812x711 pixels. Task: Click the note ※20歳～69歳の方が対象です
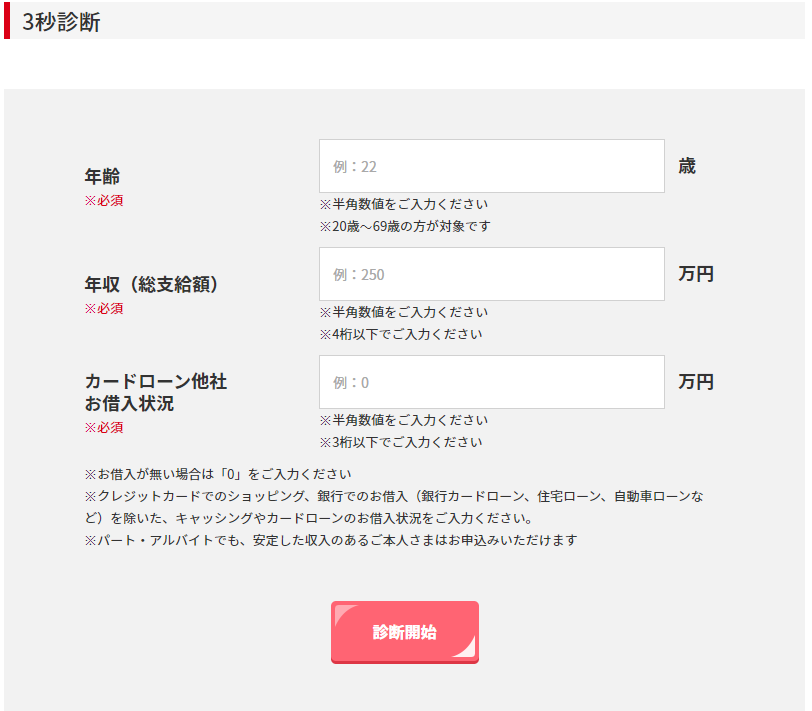404,226
